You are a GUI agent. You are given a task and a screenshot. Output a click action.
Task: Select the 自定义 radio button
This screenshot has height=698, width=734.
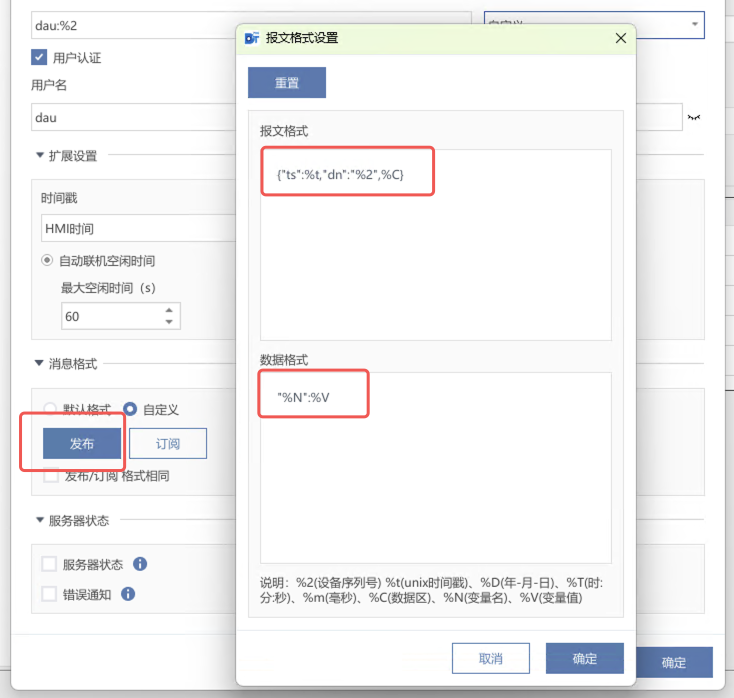click(x=130, y=409)
